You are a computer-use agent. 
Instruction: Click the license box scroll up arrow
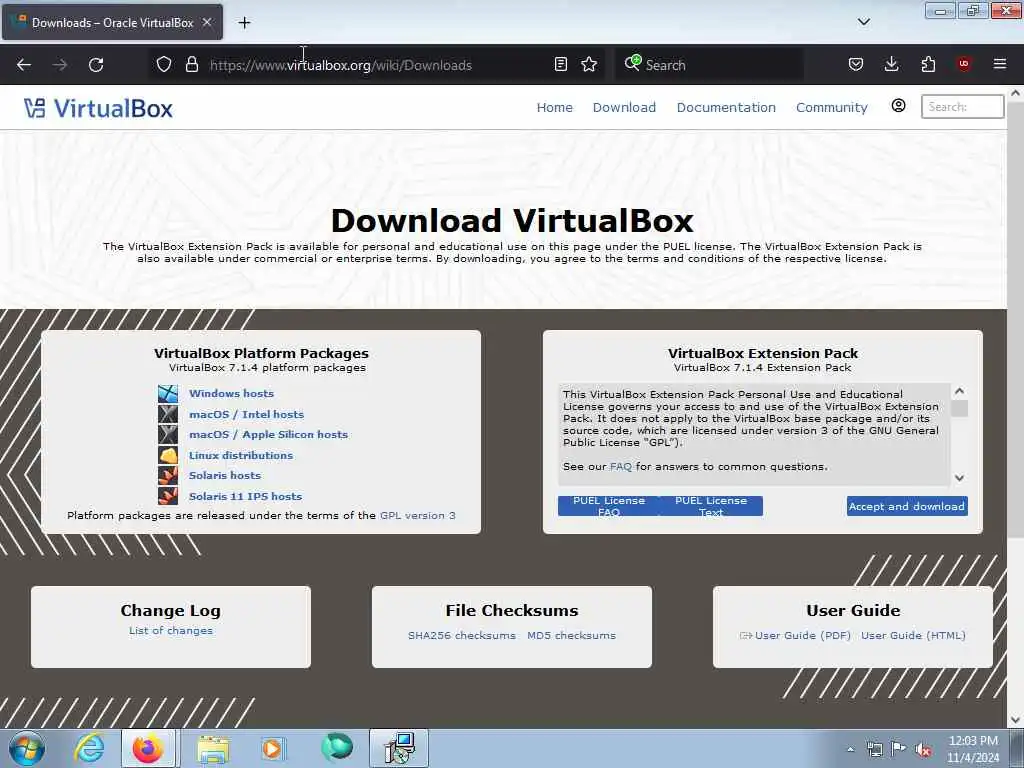pyautogui.click(x=959, y=391)
